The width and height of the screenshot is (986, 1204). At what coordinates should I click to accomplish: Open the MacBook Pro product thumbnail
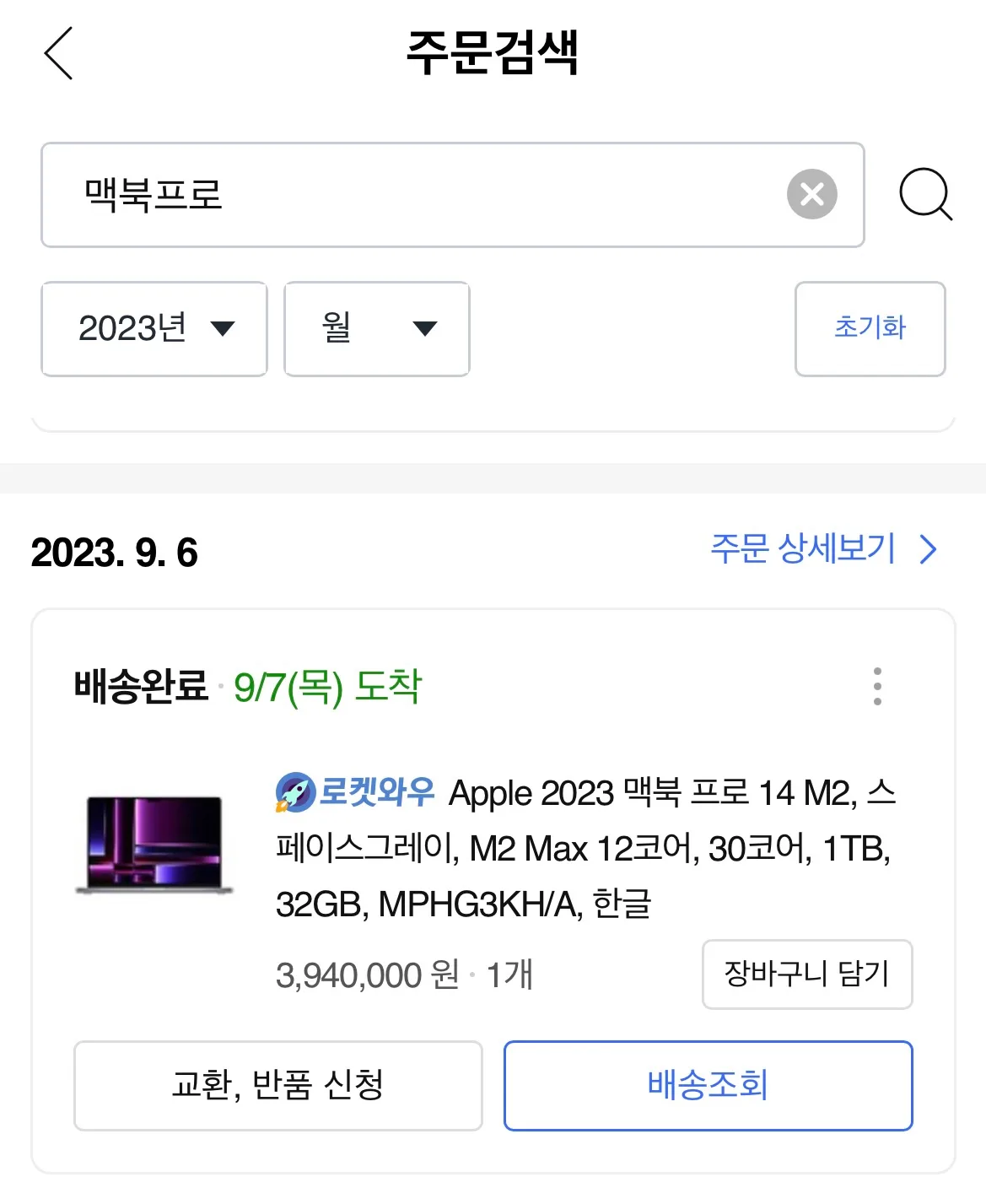tap(154, 845)
